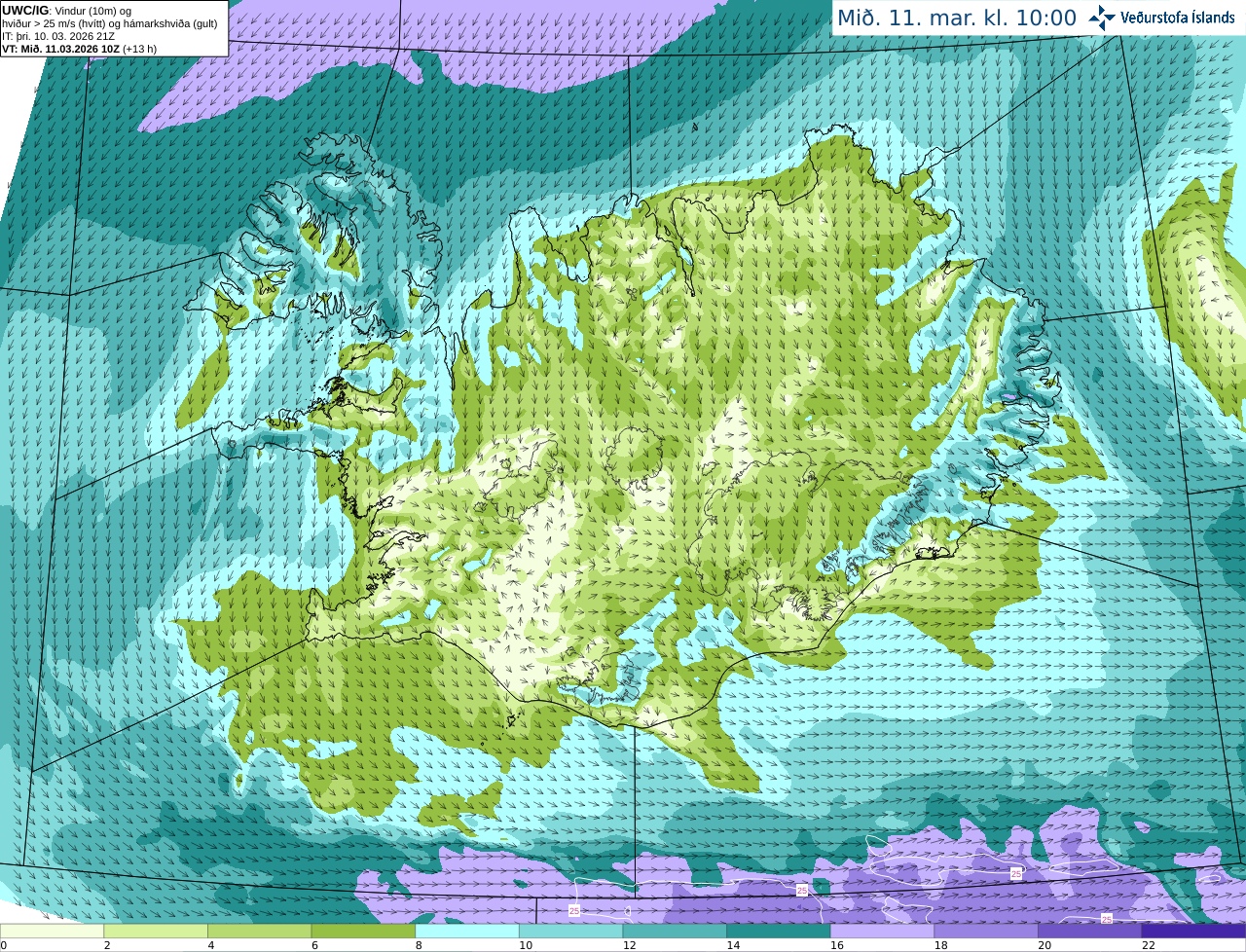Pick the 16–18 light lavender legend swatch
Viewport: 1246px width, 952px height.
click(882, 932)
